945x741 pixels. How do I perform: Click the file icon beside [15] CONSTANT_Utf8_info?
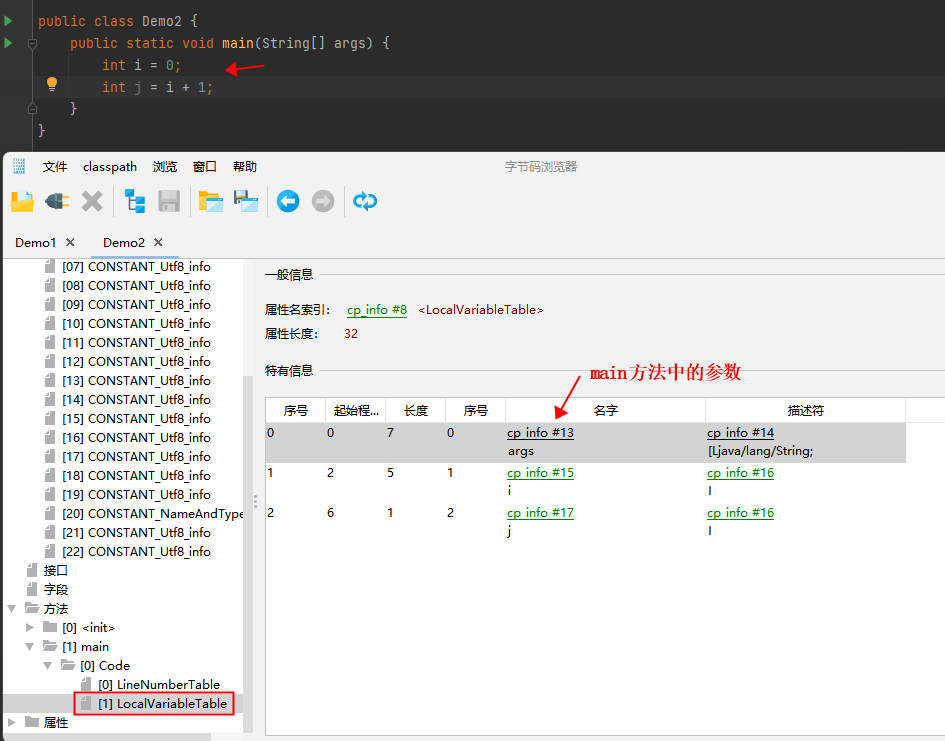(x=50, y=419)
